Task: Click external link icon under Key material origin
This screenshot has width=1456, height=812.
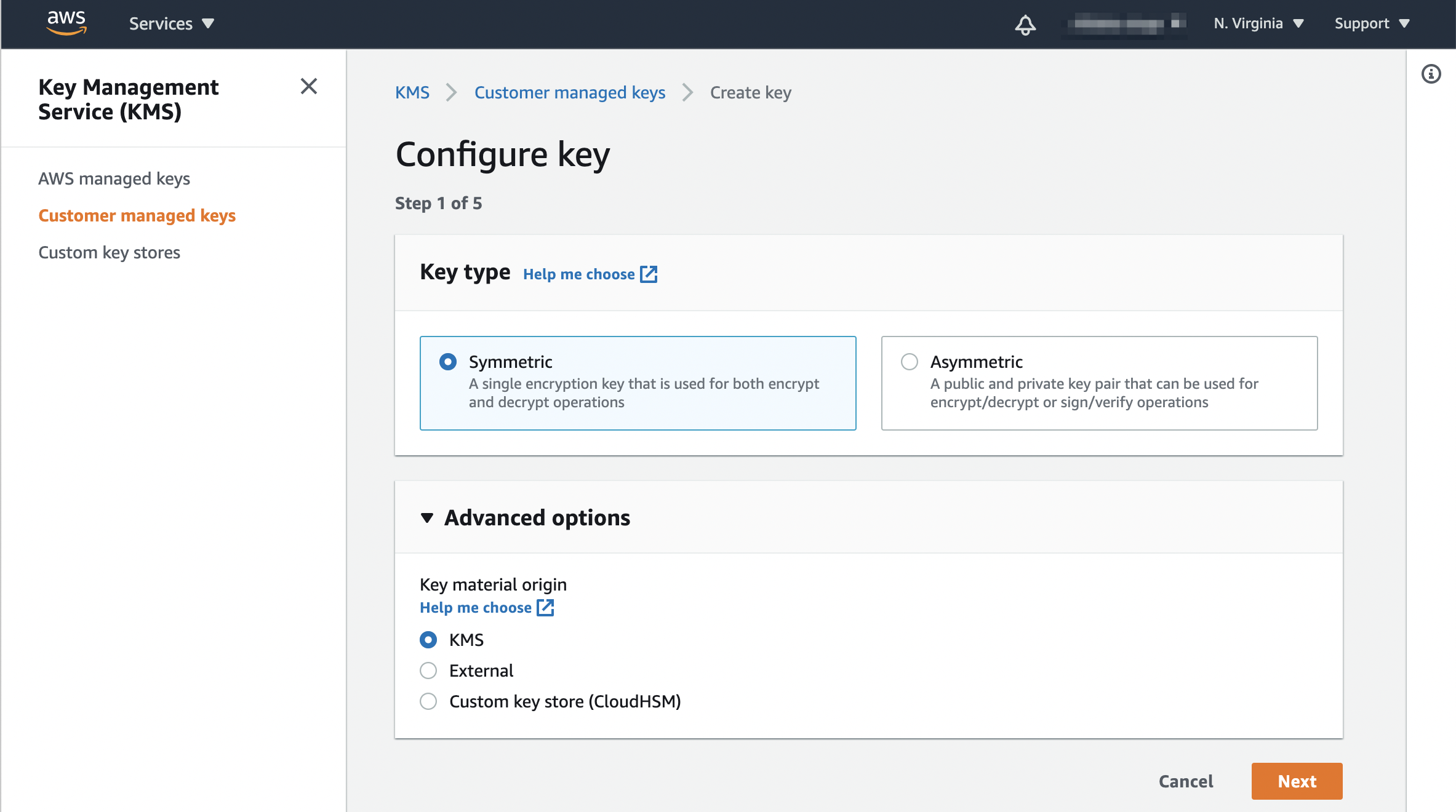Action: click(545, 608)
